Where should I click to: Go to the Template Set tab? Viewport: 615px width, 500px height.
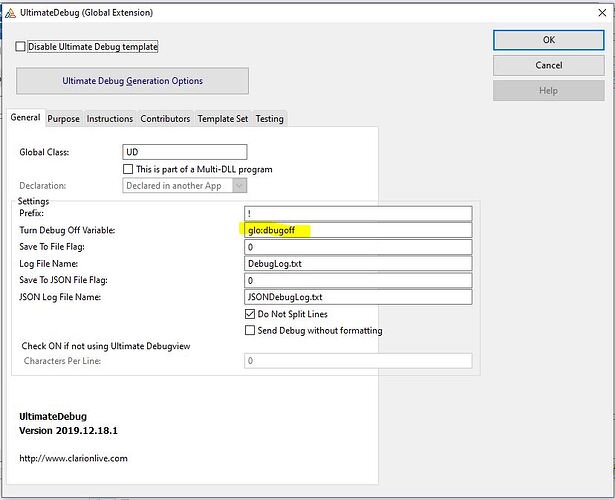coord(222,118)
